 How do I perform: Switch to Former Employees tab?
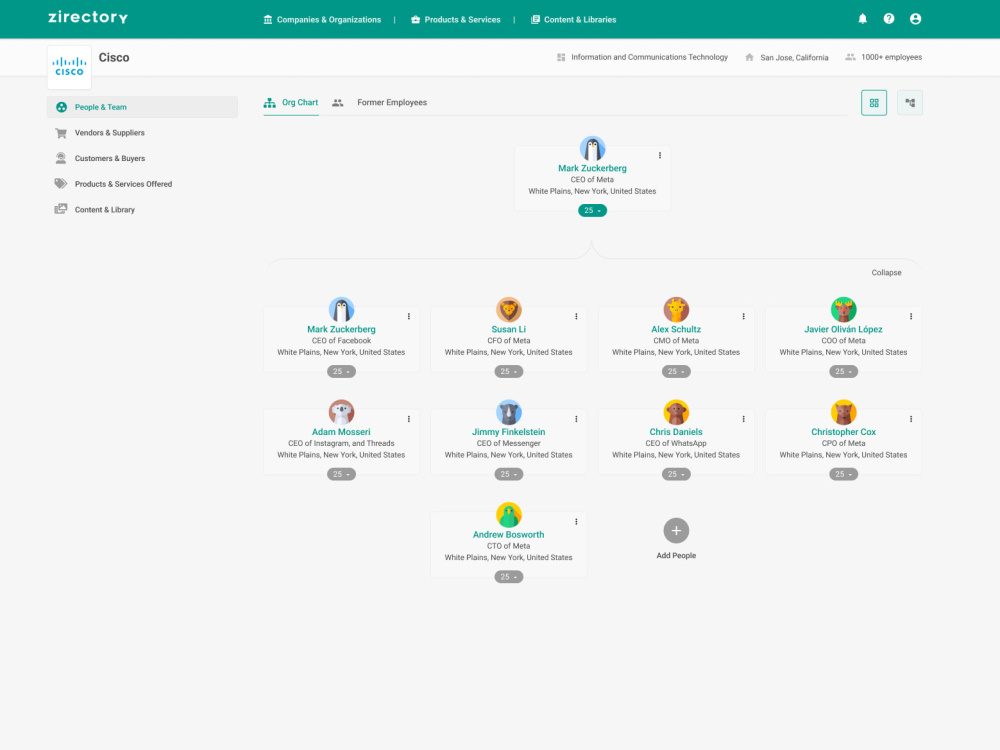click(x=379, y=103)
